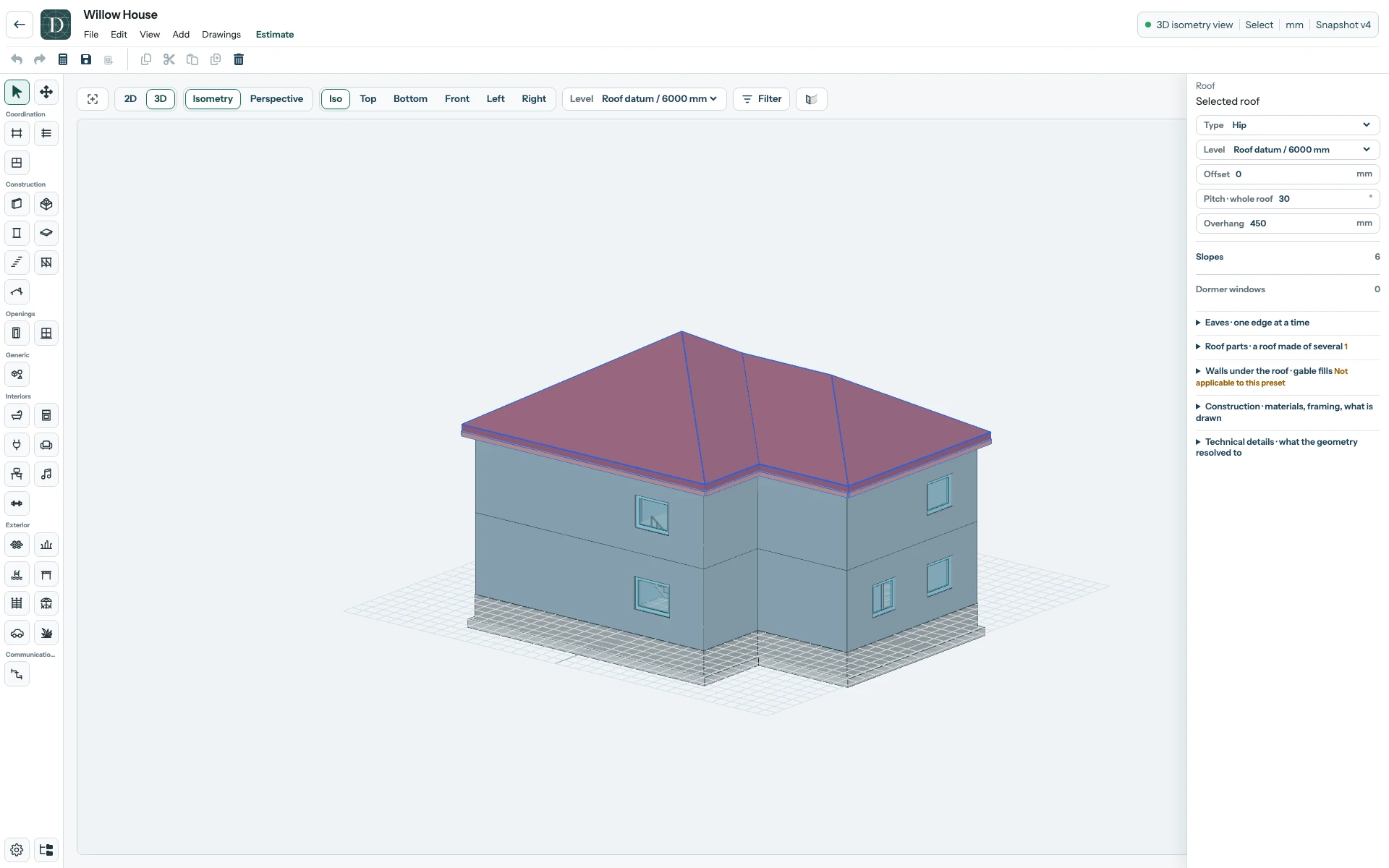This screenshot has width=1389, height=868.
Task: Switch to 2D view mode
Action: (130, 99)
